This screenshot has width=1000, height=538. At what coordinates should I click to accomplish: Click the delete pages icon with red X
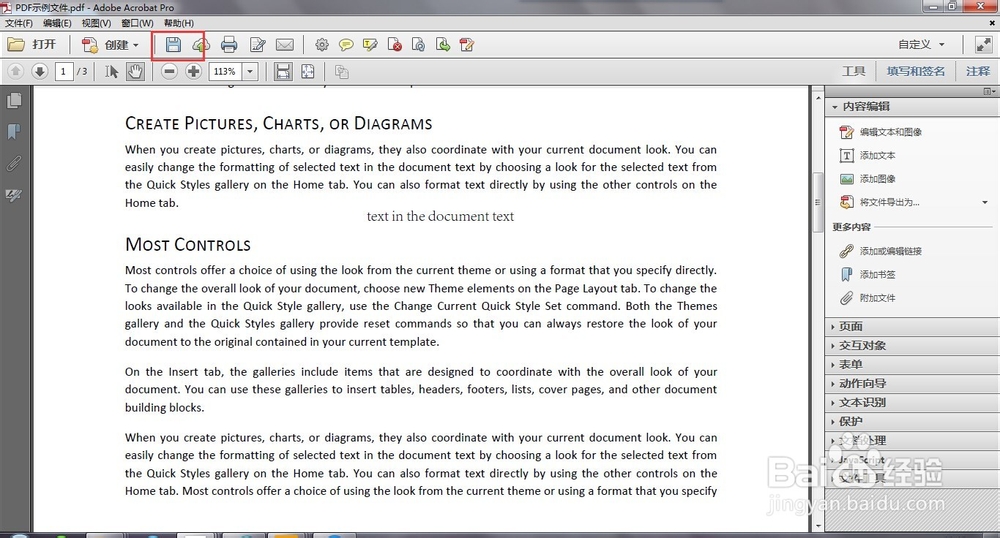click(394, 45)
